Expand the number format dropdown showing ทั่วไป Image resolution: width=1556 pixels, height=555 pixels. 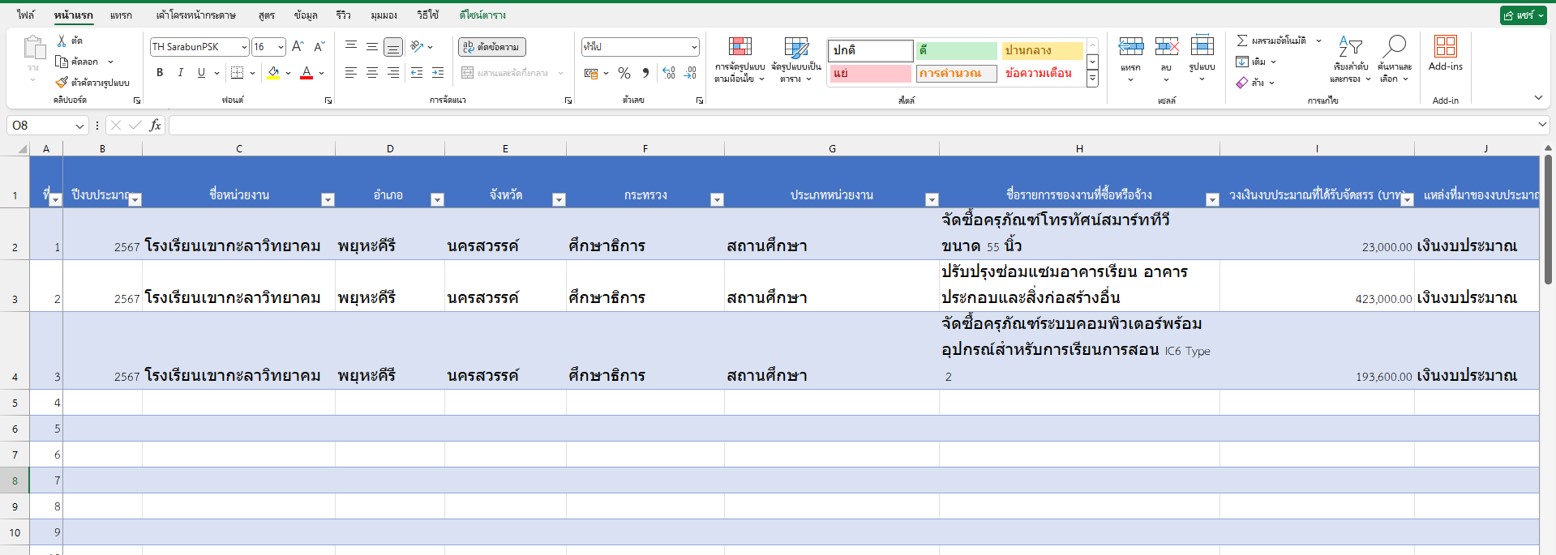pos(694,47)
